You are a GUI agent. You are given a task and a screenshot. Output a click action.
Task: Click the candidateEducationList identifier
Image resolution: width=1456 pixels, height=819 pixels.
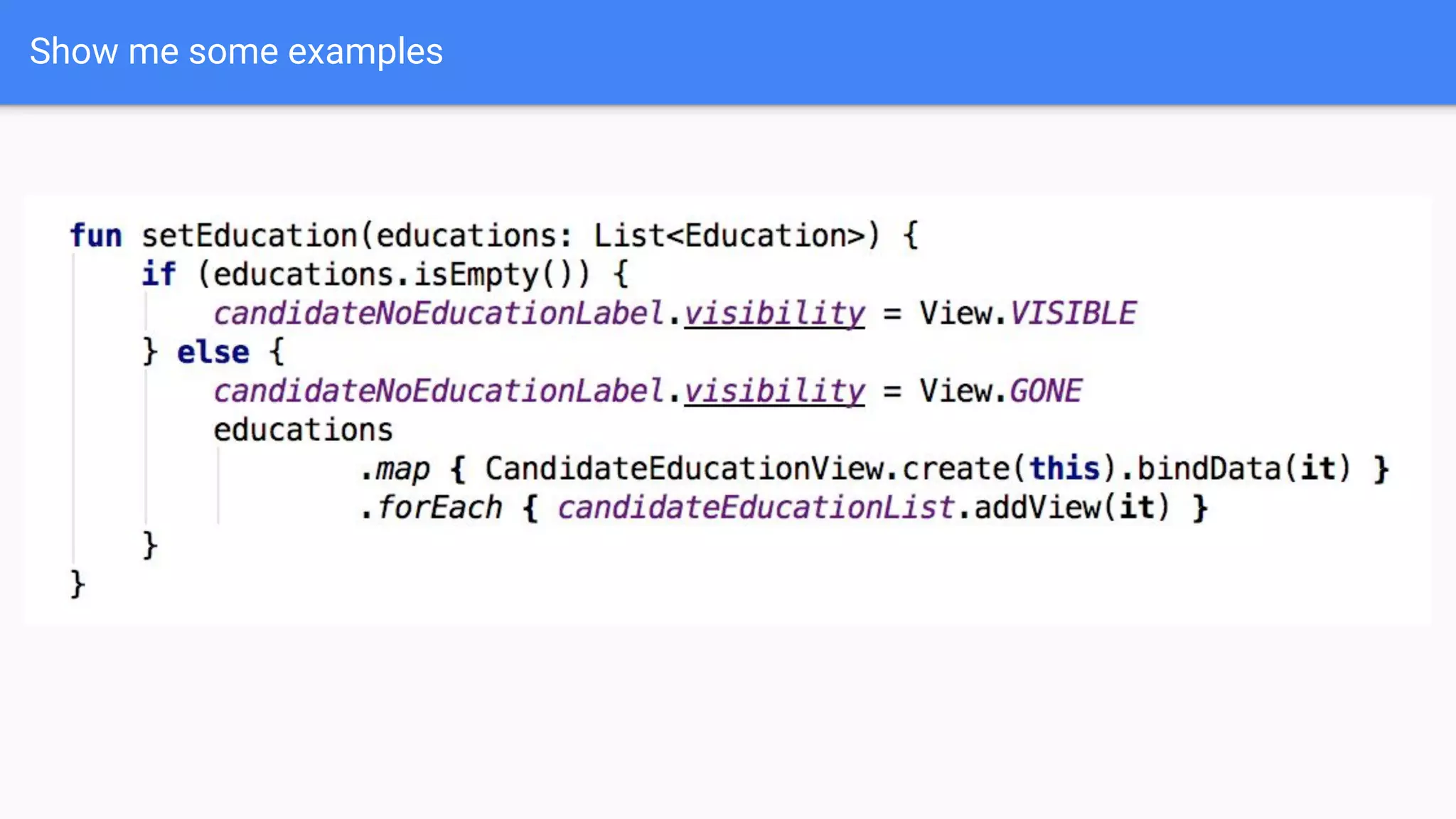(755, 508)
